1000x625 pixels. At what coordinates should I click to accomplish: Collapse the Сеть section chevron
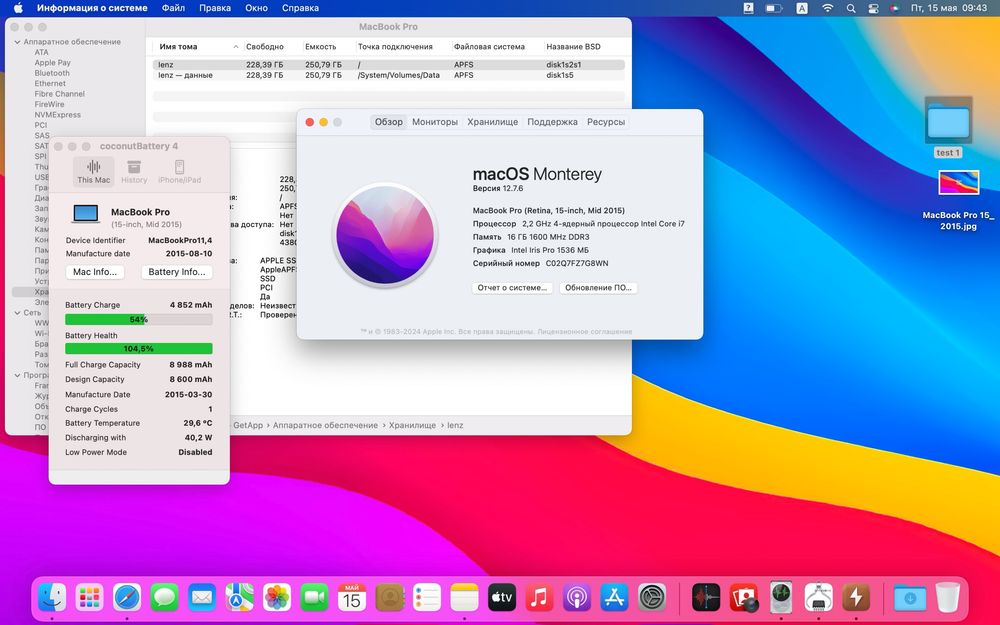point(17,313)
